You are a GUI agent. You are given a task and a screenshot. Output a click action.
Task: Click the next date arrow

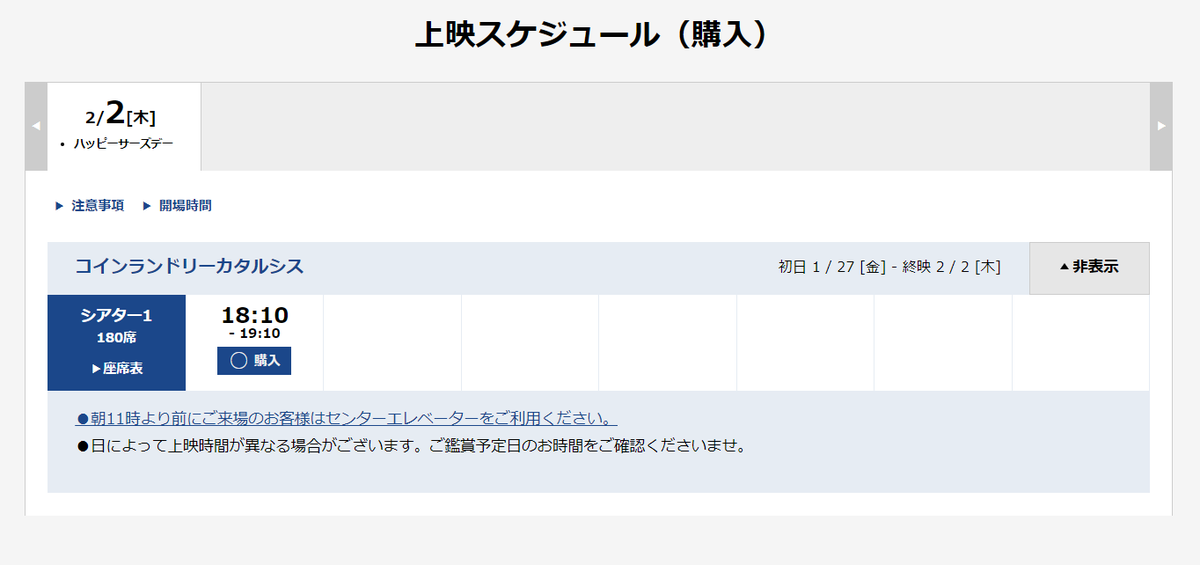(x=1161, y=126)
